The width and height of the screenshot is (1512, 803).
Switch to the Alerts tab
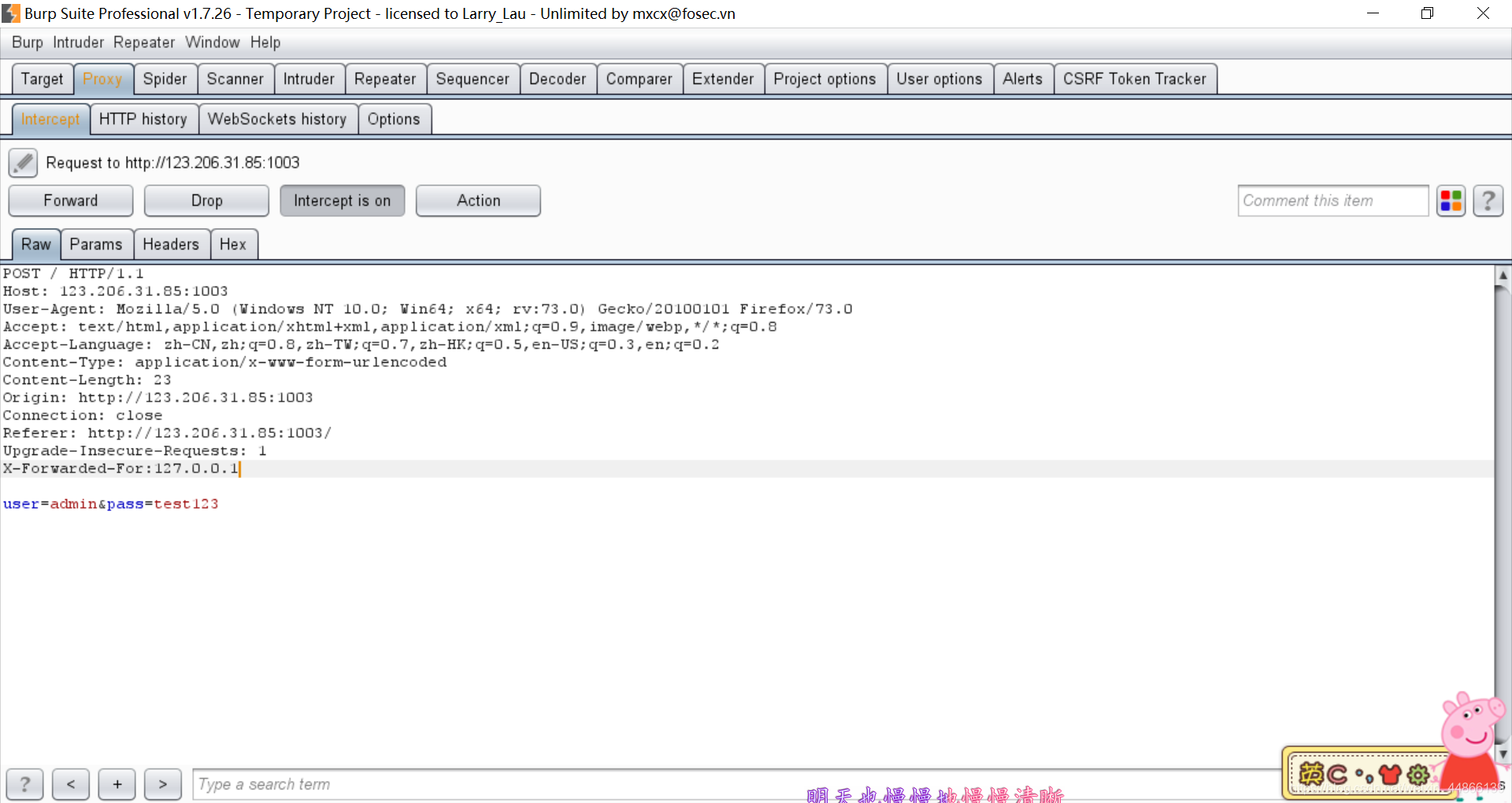(x=1023, y=79)
